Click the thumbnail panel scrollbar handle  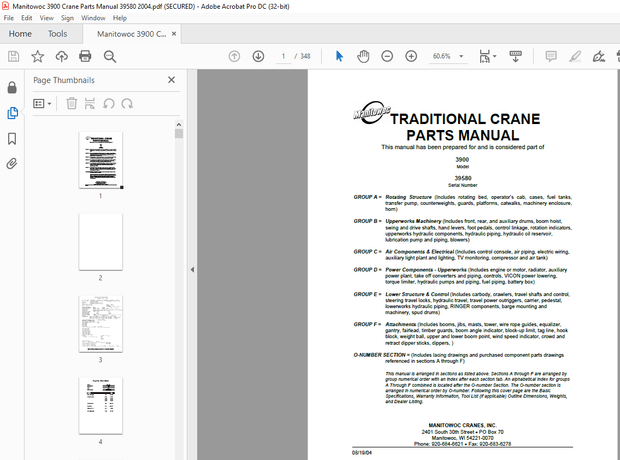tap(179, 134)
